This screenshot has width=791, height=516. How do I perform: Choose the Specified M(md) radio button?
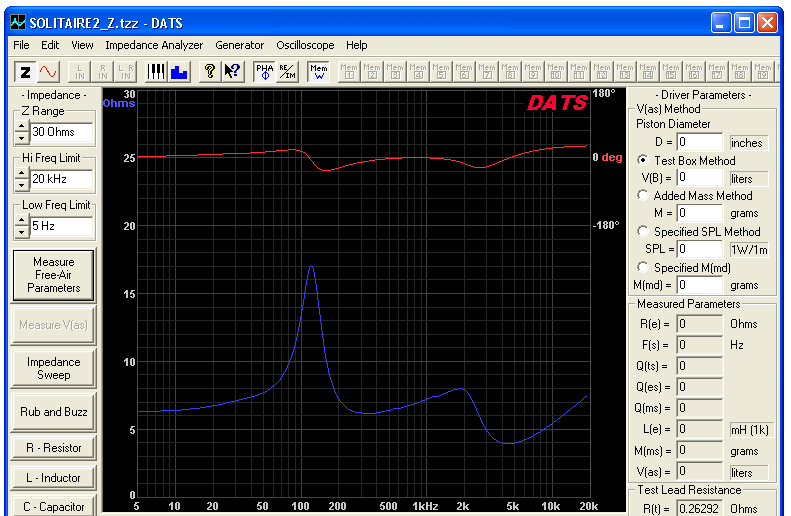pyautogui.click(x=643, y=267)
